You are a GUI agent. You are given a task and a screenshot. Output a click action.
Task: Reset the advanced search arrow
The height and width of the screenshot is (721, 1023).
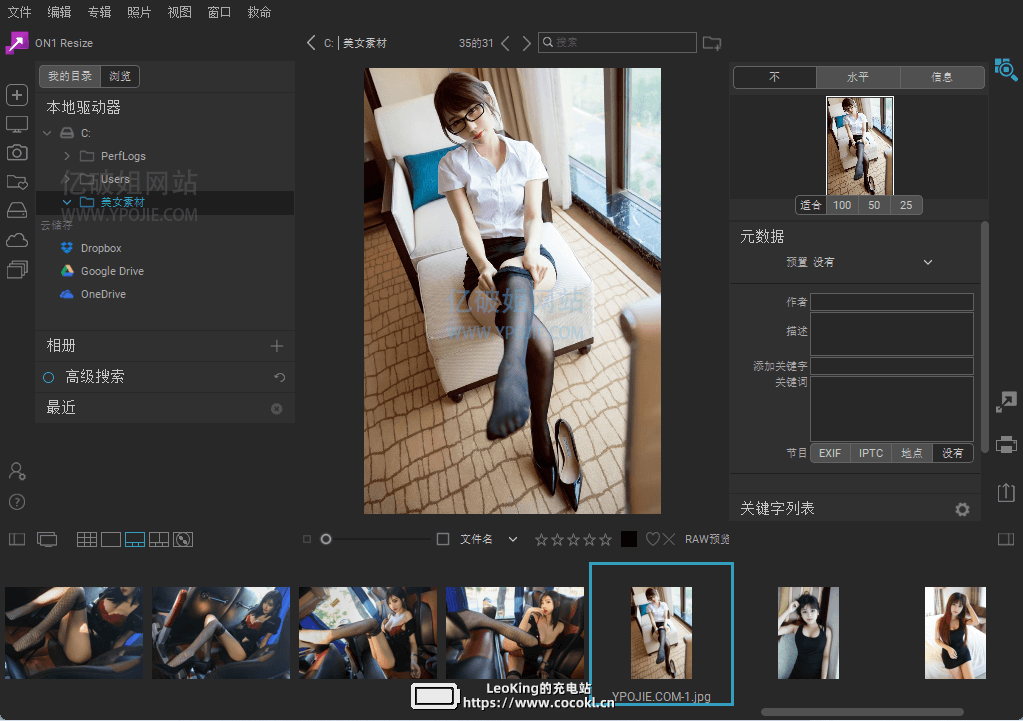[x=279, y=377]
